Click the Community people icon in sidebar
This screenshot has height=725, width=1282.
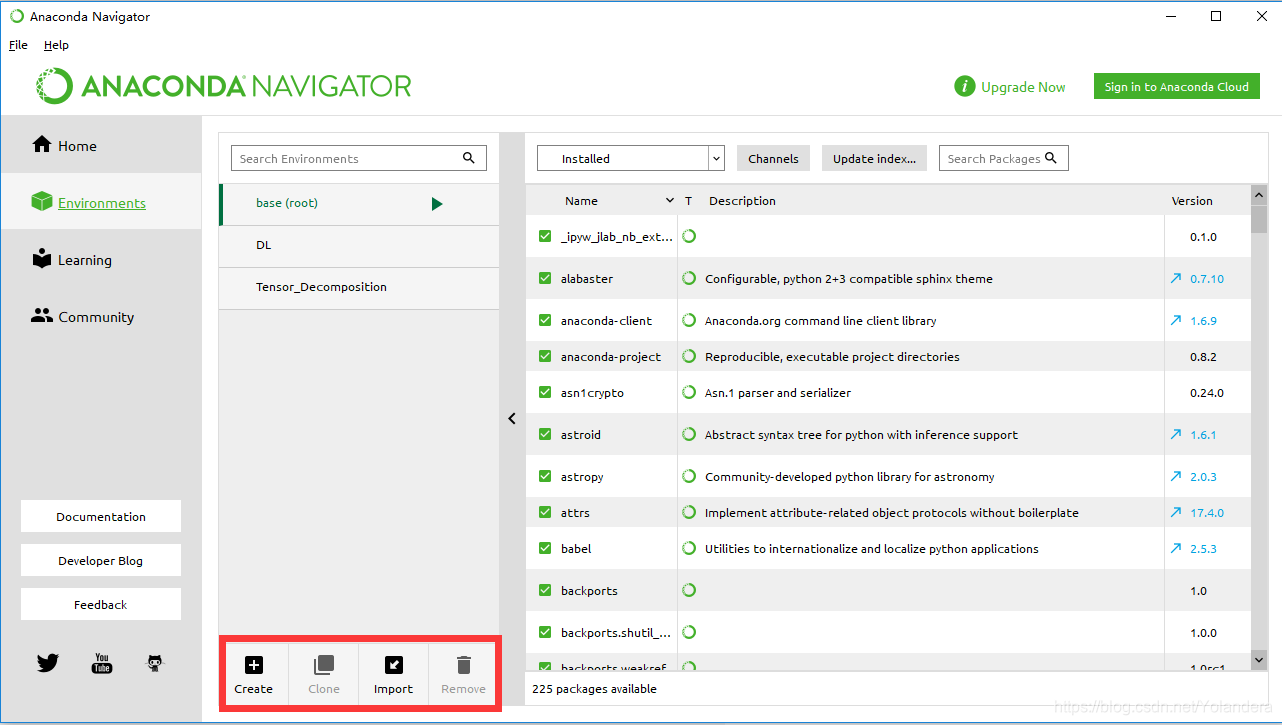click(x=42, y=316)
